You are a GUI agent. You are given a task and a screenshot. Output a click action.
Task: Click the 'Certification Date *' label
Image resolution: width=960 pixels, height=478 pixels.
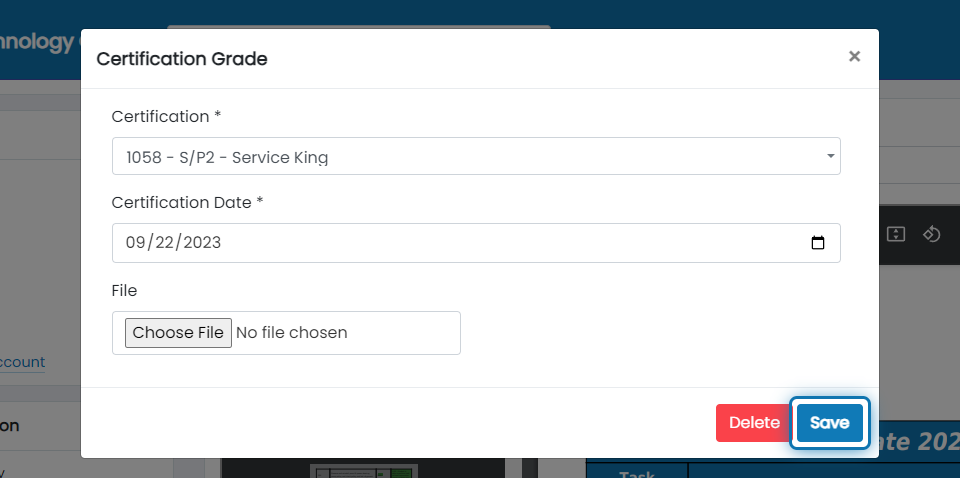pyautogui.click(x=187, y=202)
